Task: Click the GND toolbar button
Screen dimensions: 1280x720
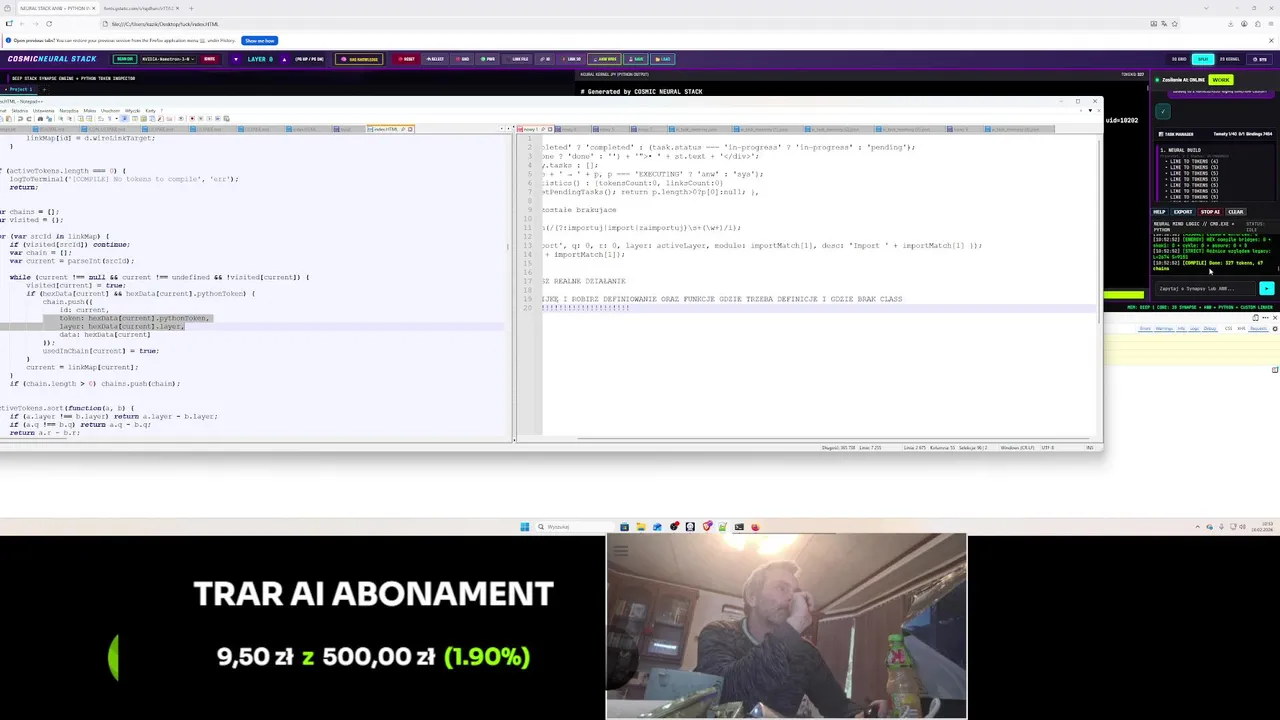Action: pos(463,59)
